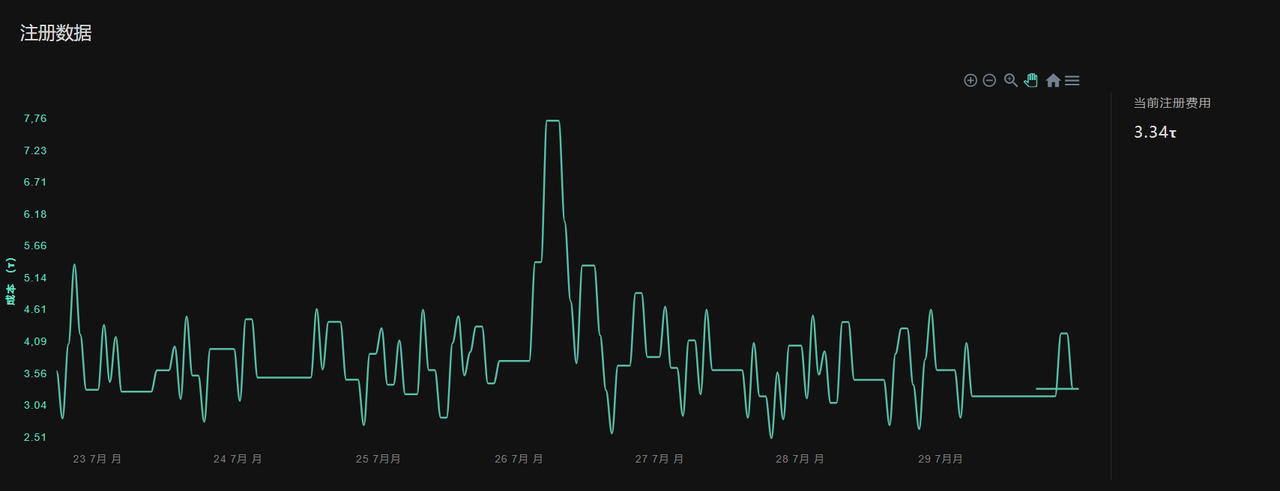Click the zoom in plus icon
This screenshot has height=491, width=1280.
pos(970,80)
